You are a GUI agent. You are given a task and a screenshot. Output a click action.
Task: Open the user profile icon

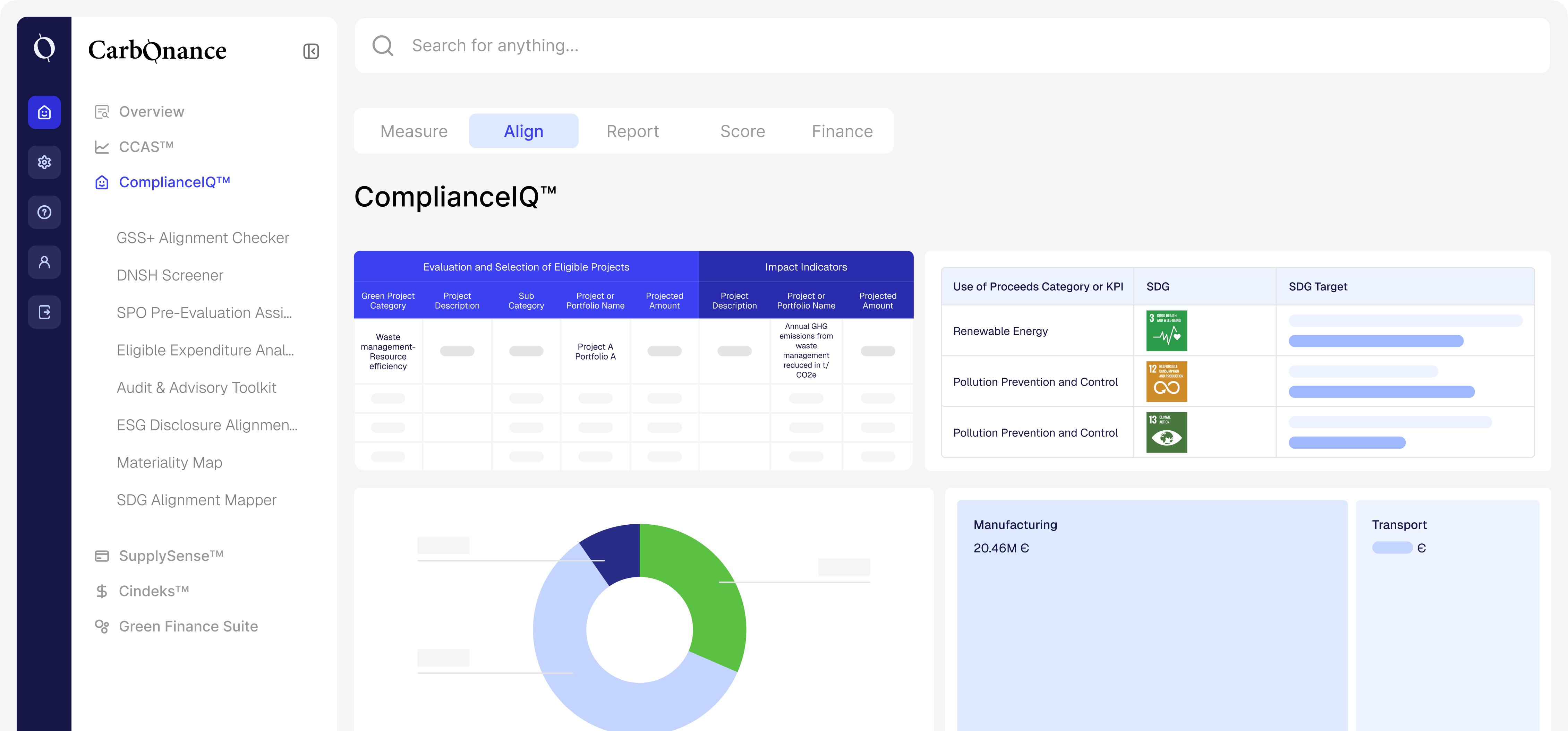[x=44, y=262]
